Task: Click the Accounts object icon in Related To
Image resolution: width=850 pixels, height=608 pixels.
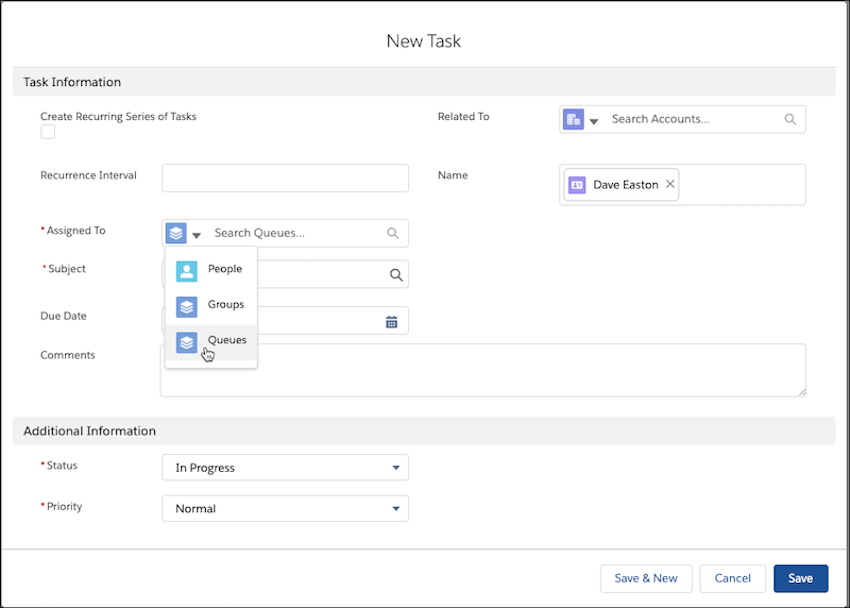Action: click(x=572, y=118)
